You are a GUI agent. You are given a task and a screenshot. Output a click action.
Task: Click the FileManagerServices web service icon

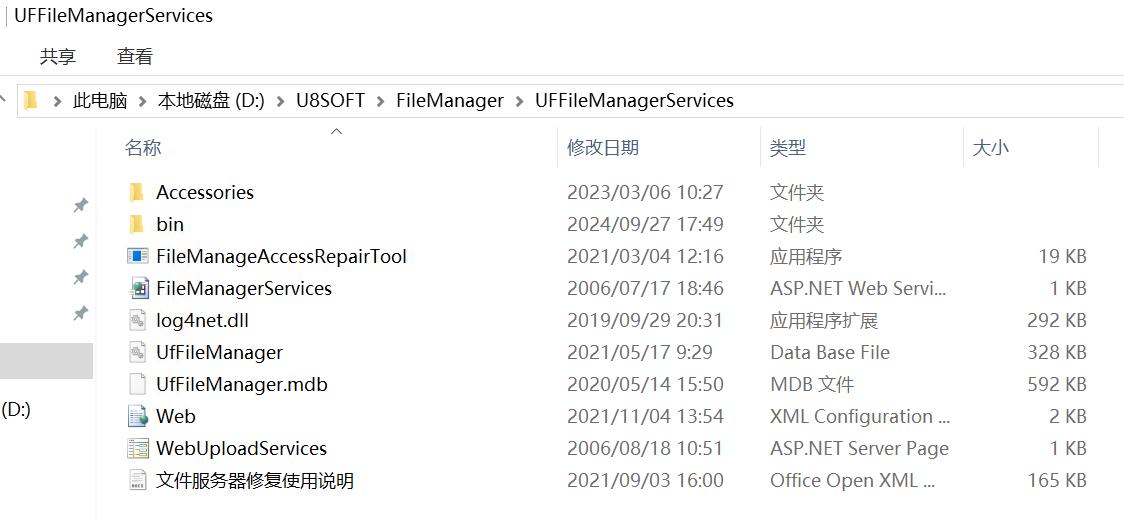click(x=138, y=288)
